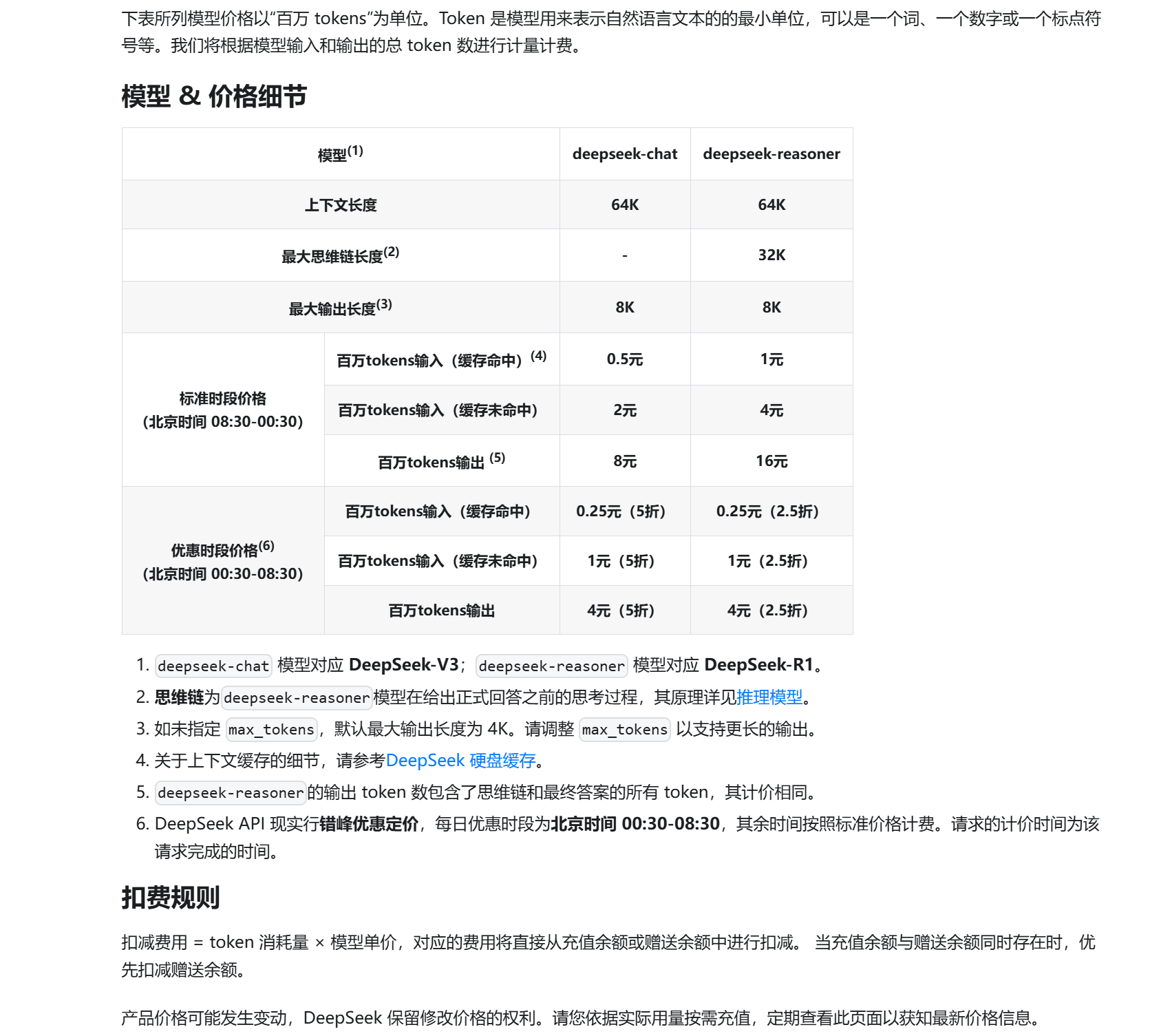1150x1036 pixels.
Task: Click the 百万tokens输出 (5) row label
Action: (x=442, y=461)
